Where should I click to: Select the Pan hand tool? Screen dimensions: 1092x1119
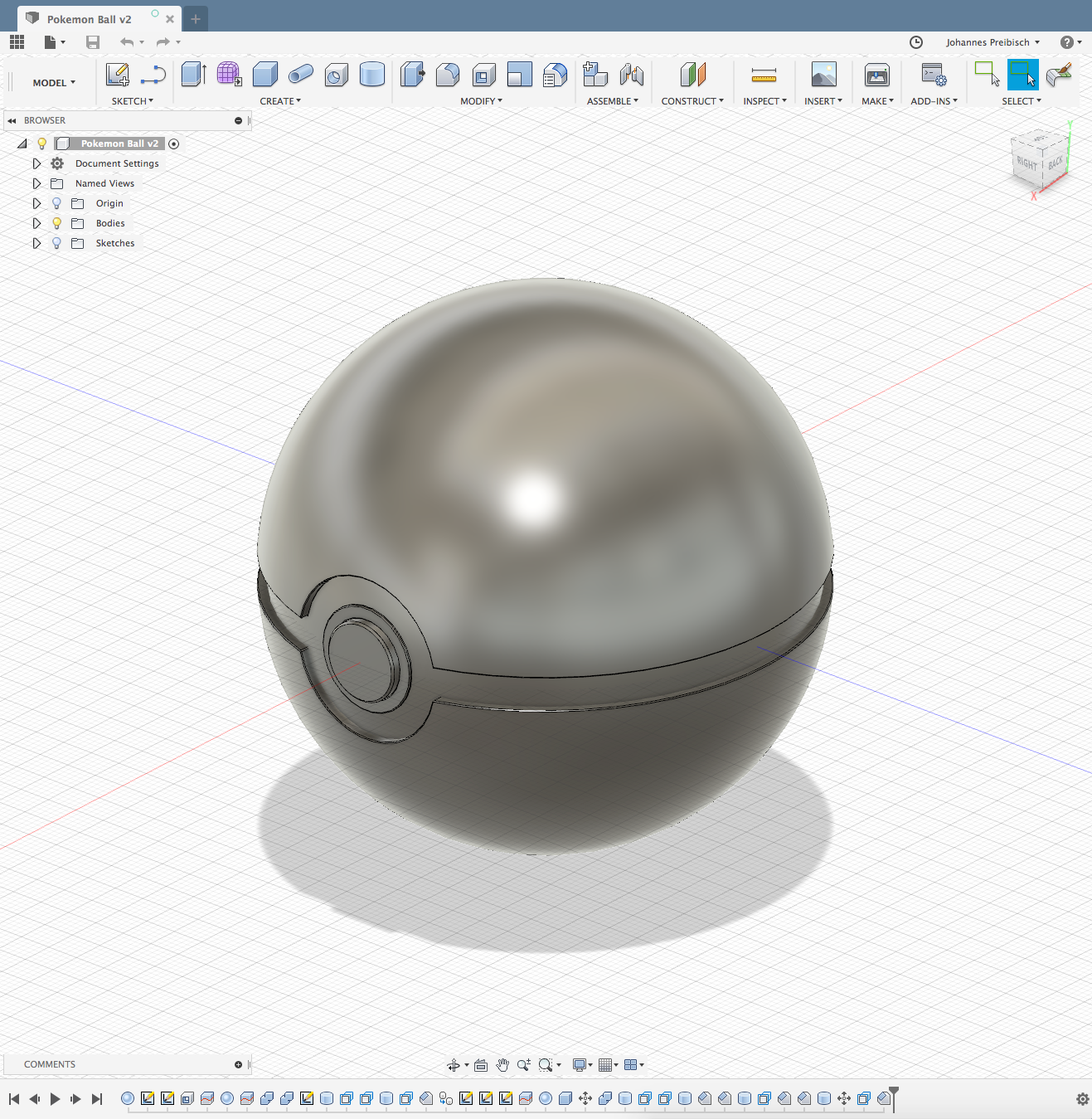(502, 1065)
